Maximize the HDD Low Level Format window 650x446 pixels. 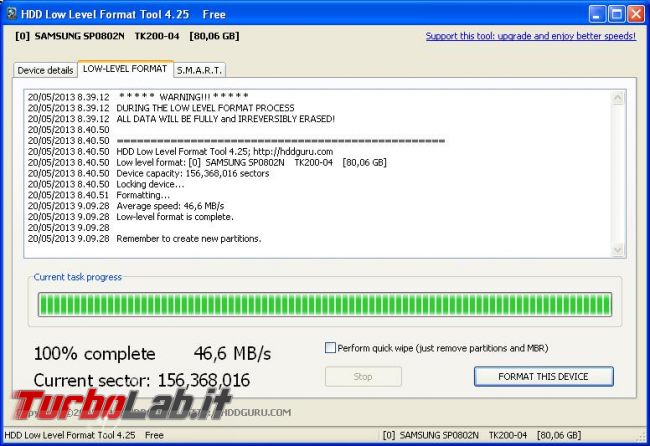coord(616,15)
